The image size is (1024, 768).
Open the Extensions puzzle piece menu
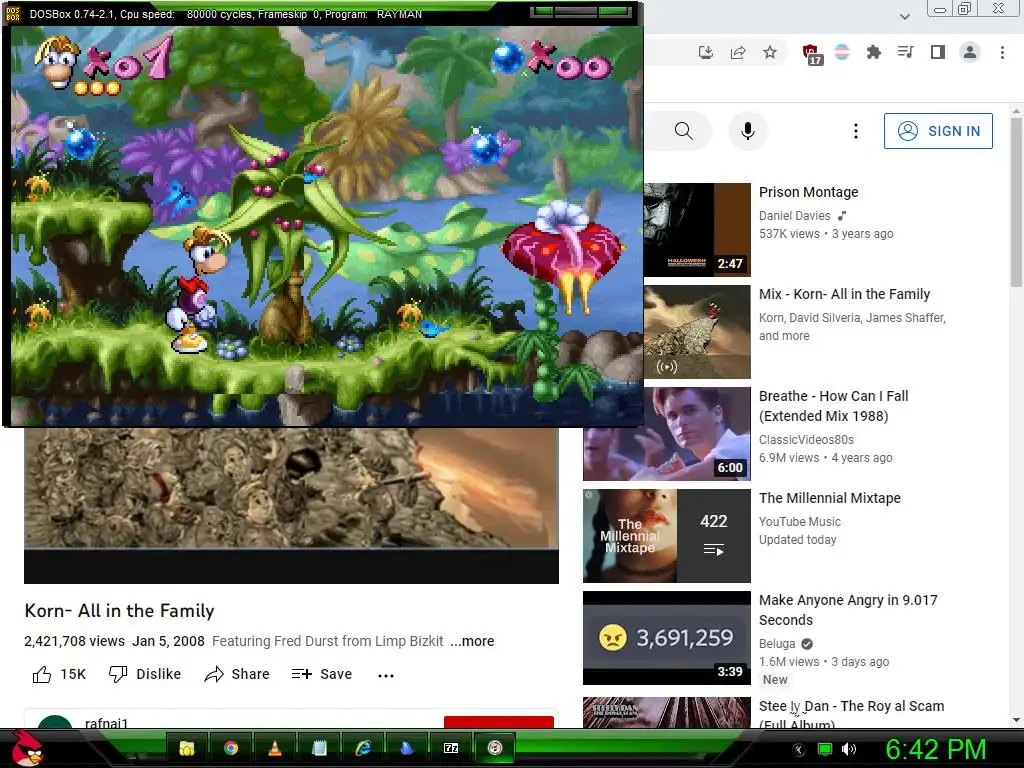pyautogui.click(x=874, y=52)
